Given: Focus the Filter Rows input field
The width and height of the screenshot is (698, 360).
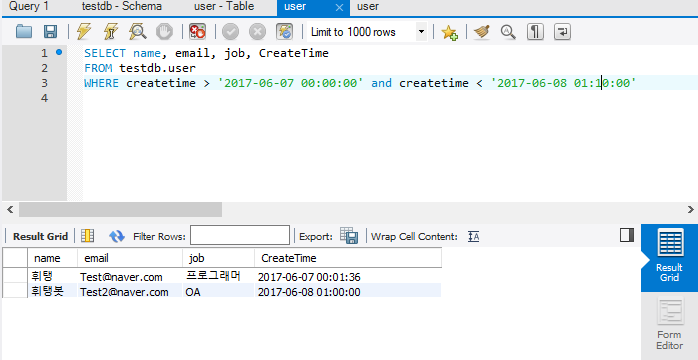Looking at the screenshot, I should click(x=240, y=235).
